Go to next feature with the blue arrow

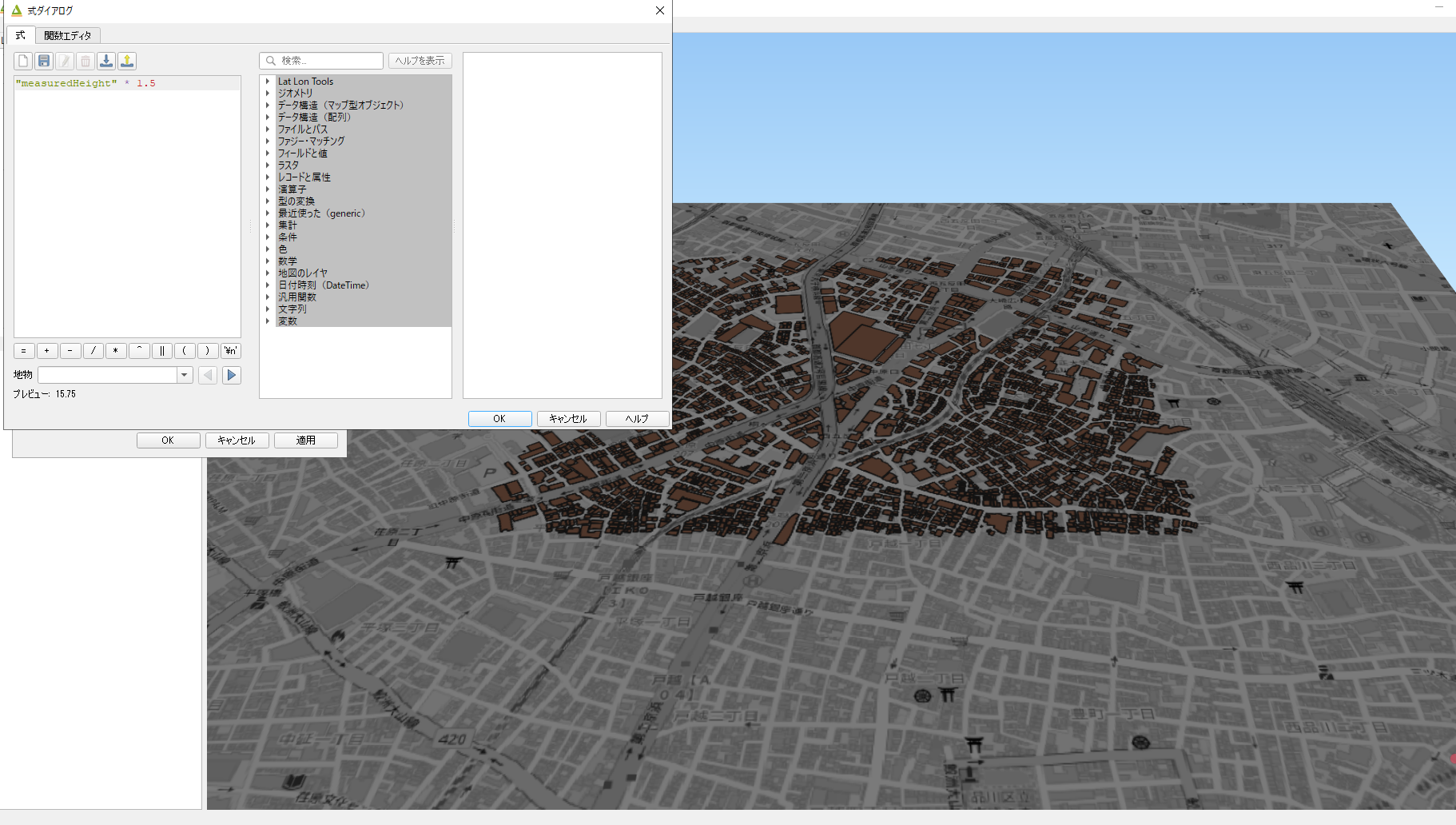pyautogui.click(x=232, y=375)
